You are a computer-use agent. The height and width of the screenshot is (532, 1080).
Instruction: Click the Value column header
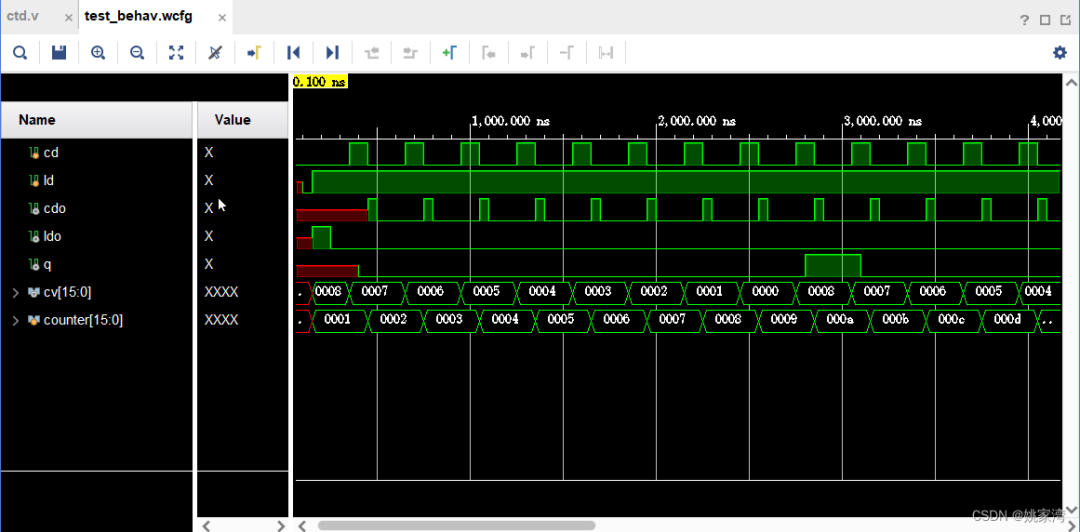coord(242,120)
